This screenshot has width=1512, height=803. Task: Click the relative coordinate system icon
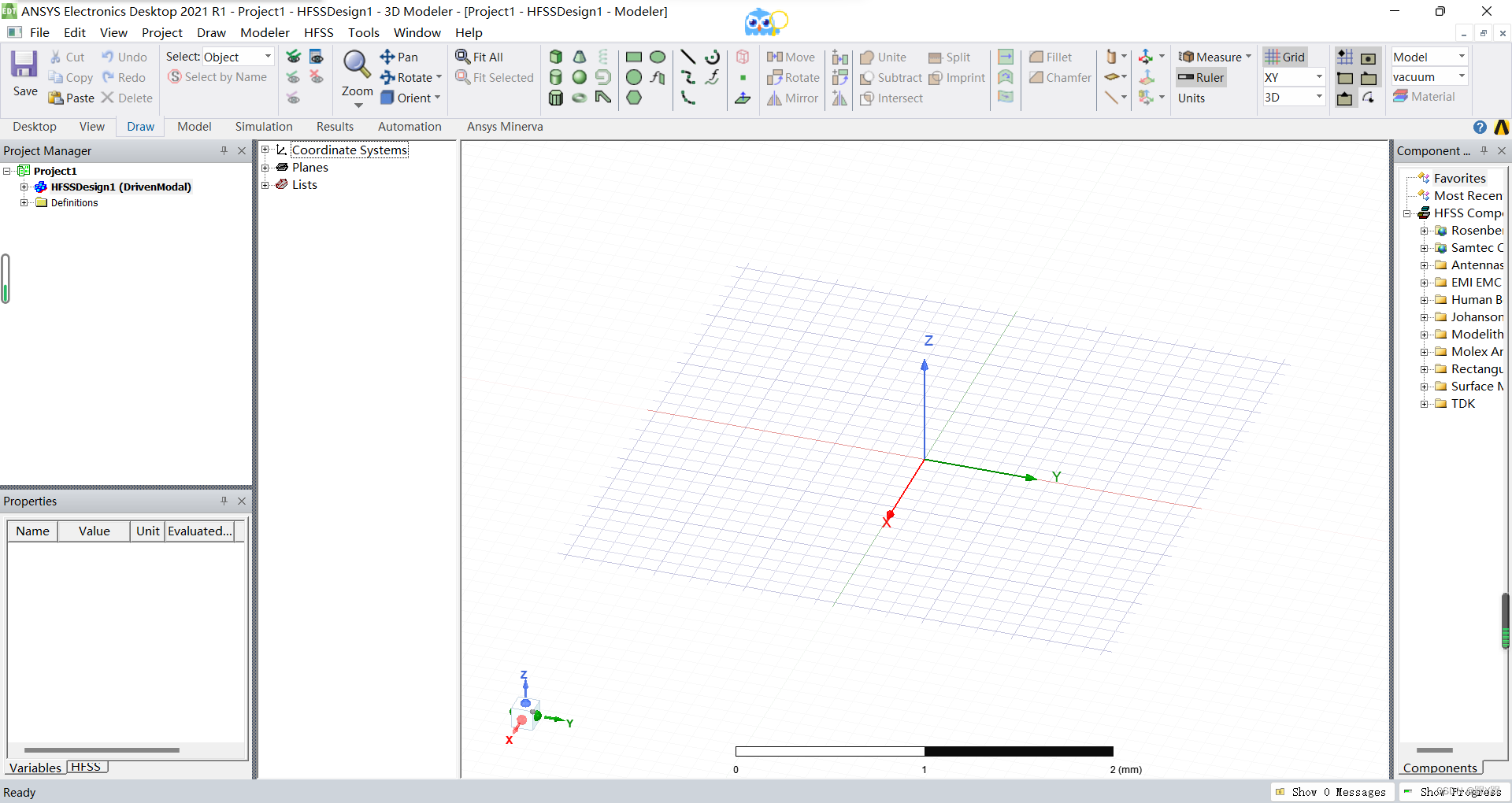(1146, 57)
